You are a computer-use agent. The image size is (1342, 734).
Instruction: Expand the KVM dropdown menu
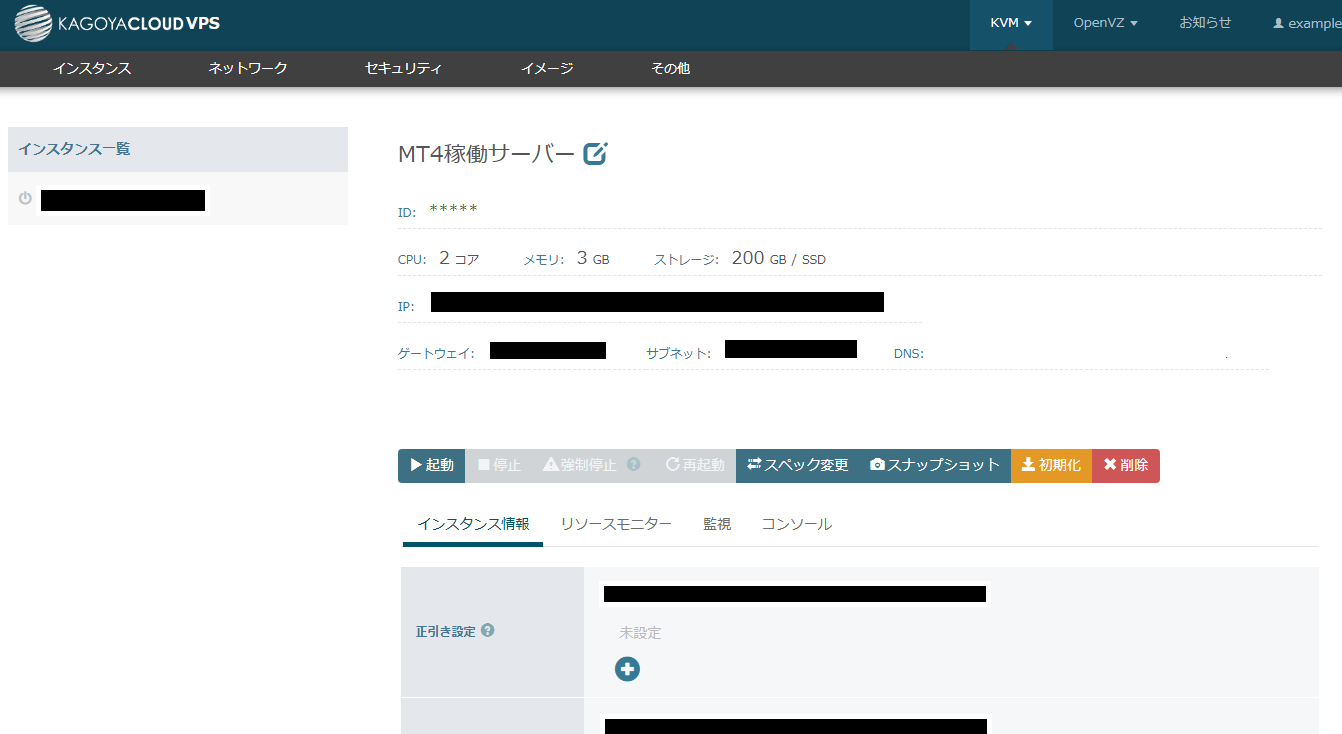[1010, 24]
